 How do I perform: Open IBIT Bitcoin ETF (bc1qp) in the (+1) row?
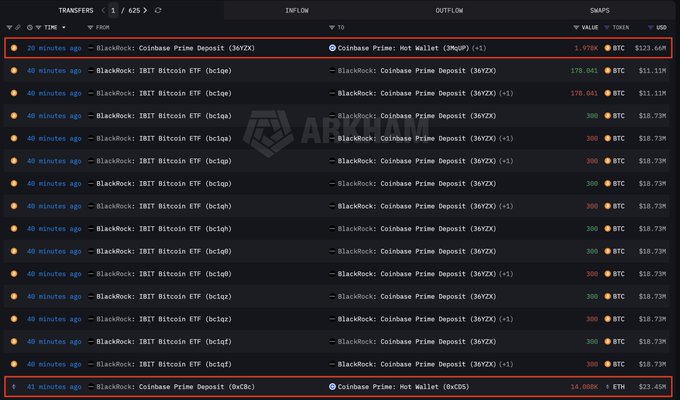pos(164,161)
